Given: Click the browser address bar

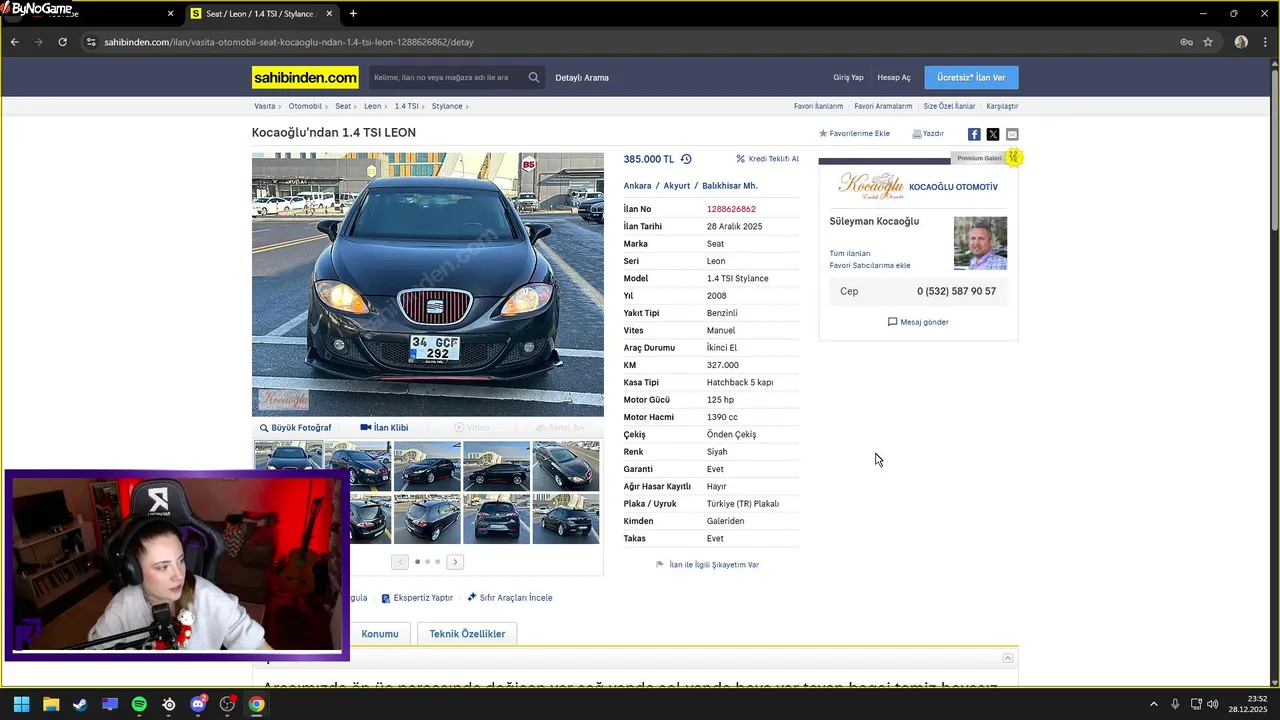Looking at the screenshot, I should 630,42.
